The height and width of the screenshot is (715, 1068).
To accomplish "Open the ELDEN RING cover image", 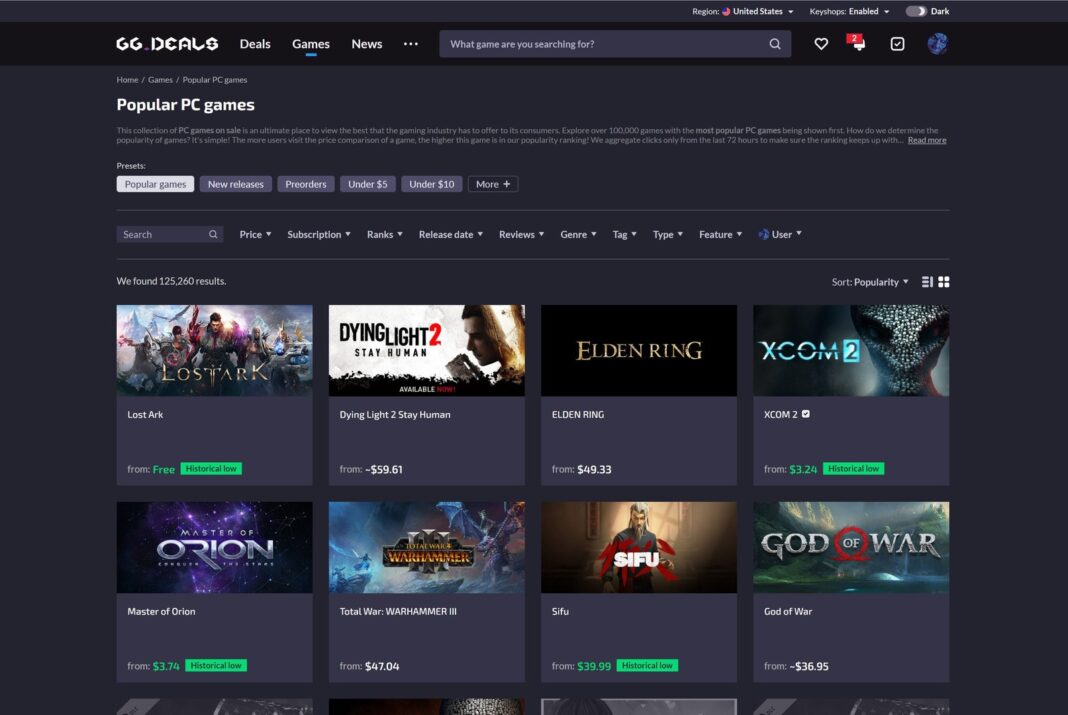I will (639, 350).
